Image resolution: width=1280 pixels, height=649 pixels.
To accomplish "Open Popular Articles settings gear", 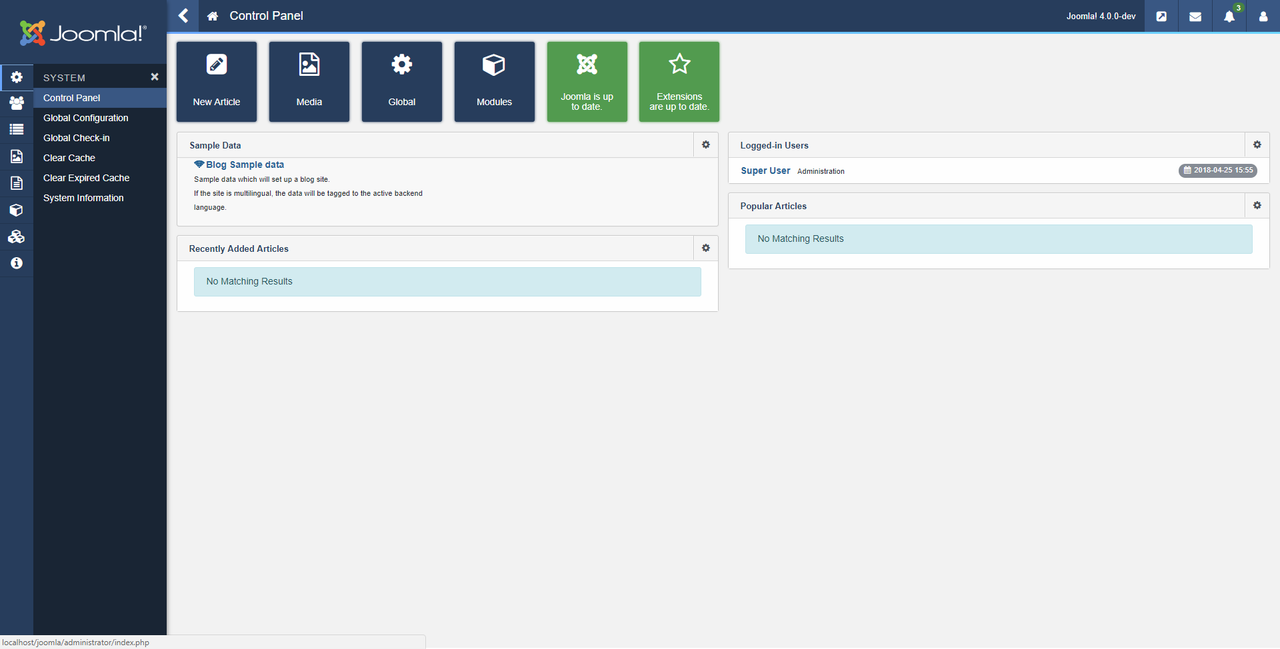I will (1257, 205).
